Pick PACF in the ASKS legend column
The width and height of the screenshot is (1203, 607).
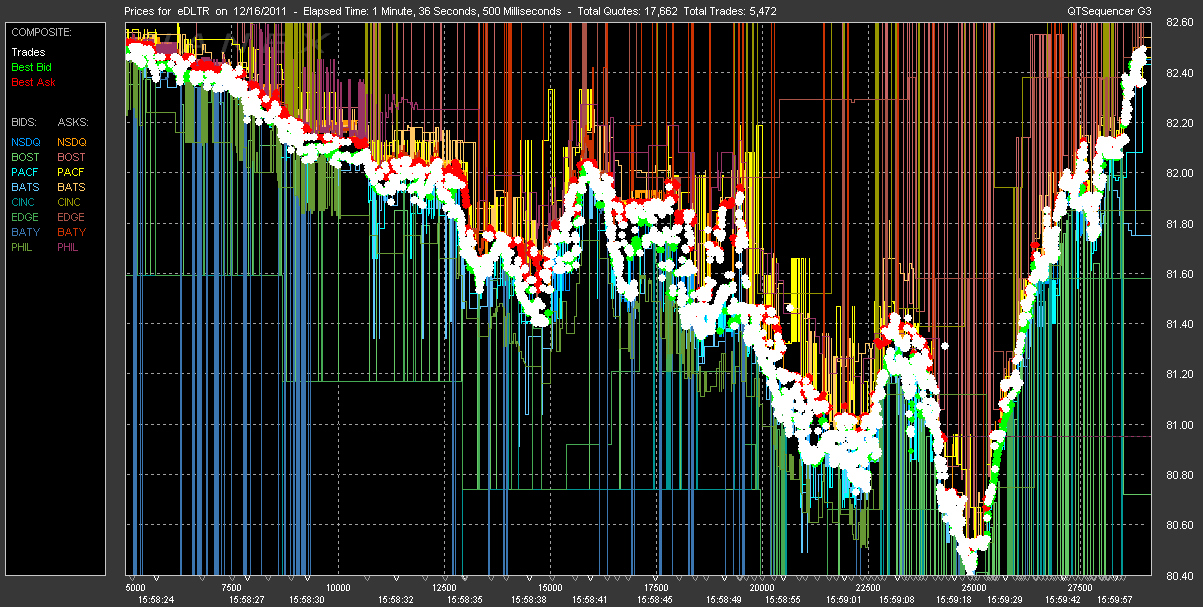click(71, 172)
